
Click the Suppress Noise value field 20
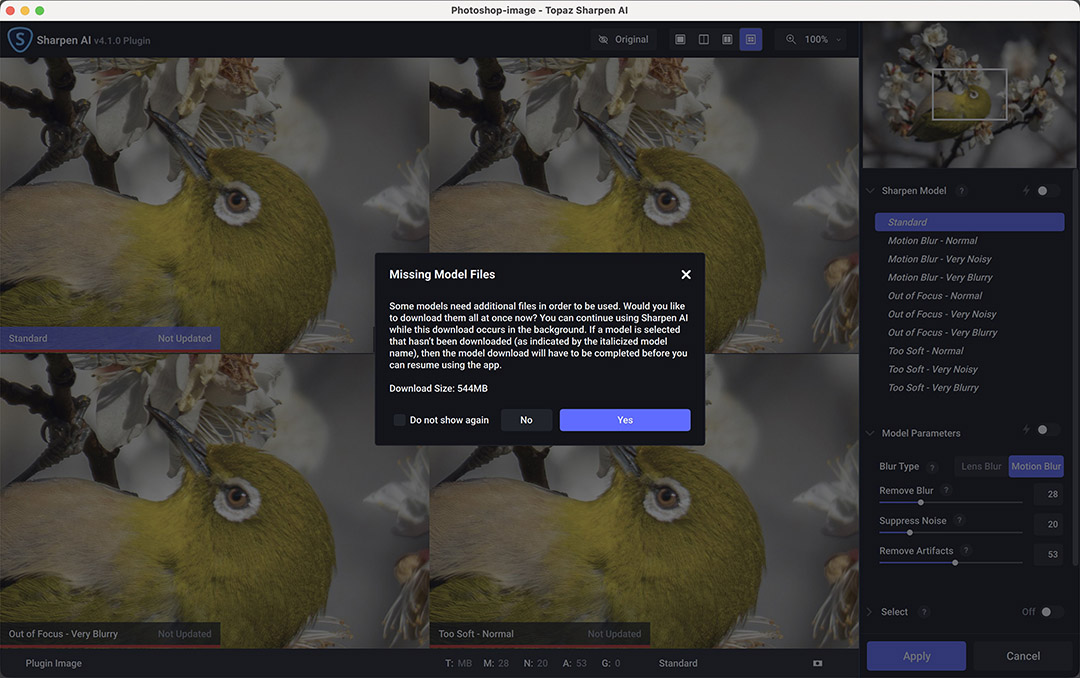point(1049,524)
